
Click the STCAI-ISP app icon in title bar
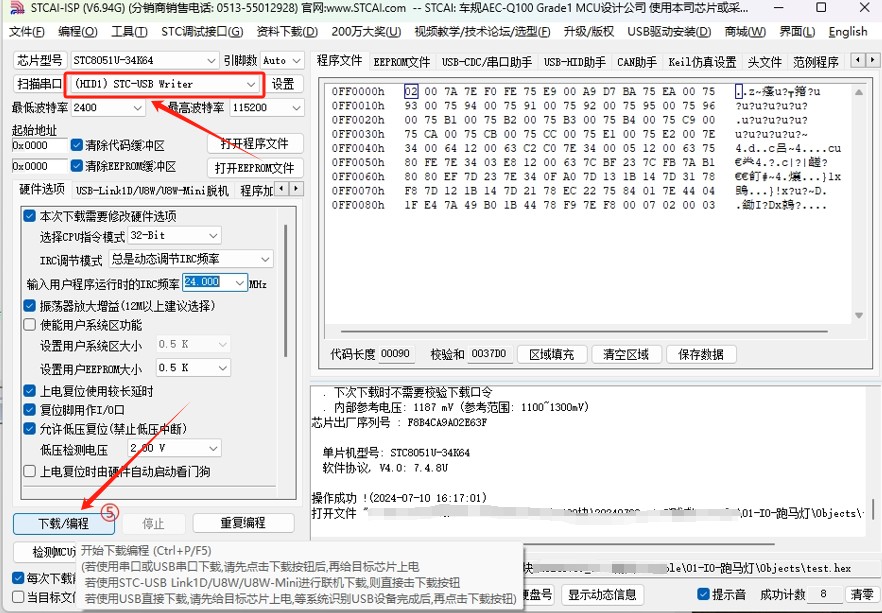click(17, 8)
